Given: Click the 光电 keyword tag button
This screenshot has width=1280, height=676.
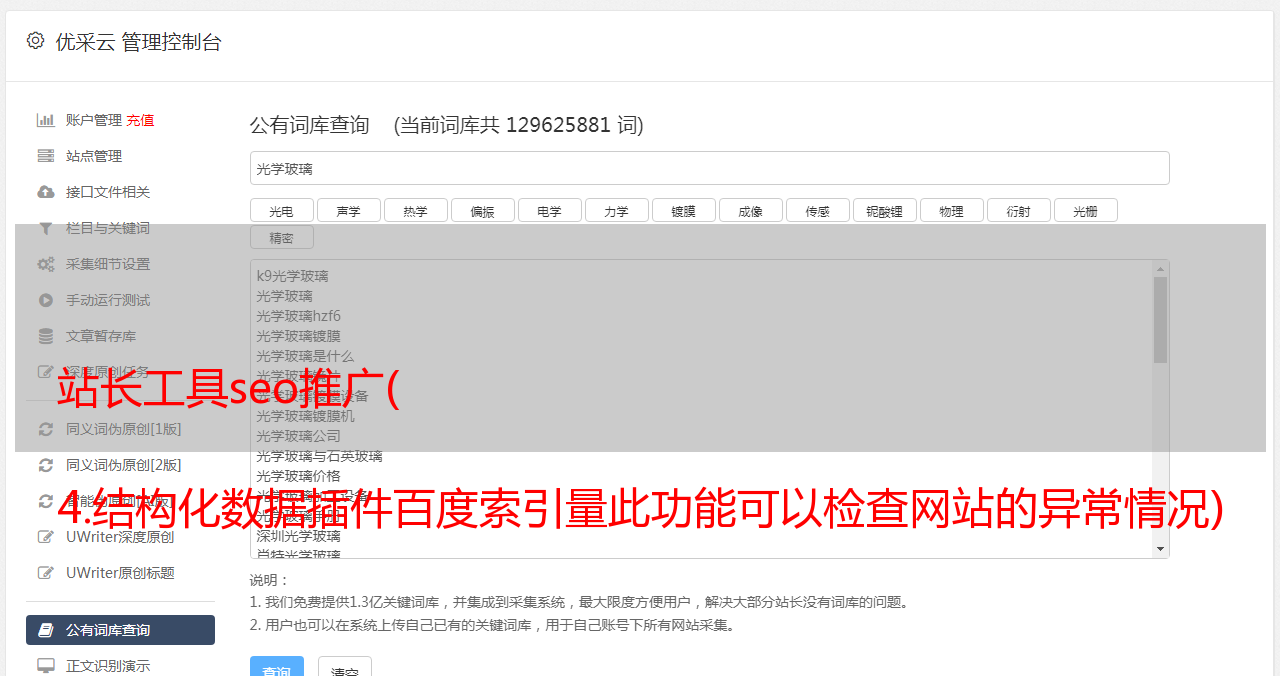Looking at the screenshot, I should coord(282,210).
